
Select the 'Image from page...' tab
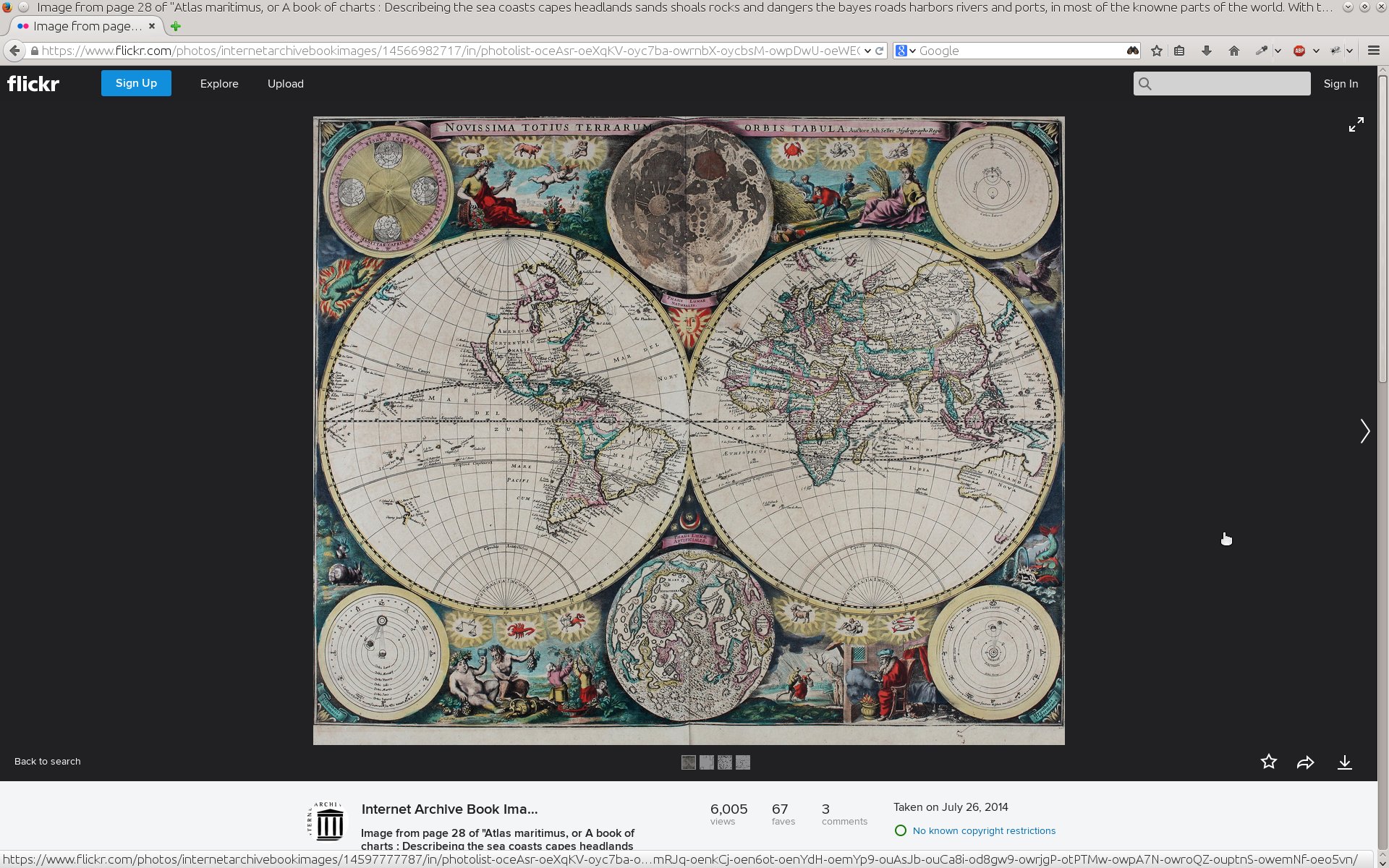click(x=87, y=26)
